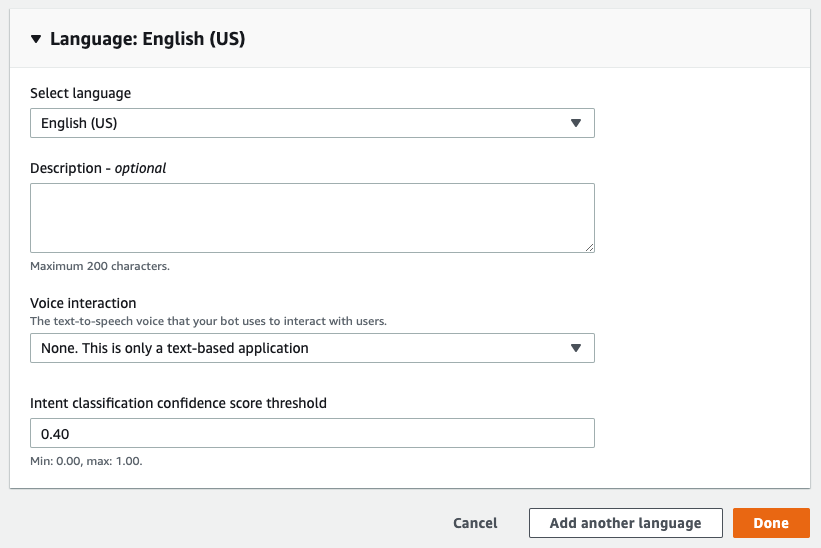
Task: Click Add another language button
Action: [625, 523]
